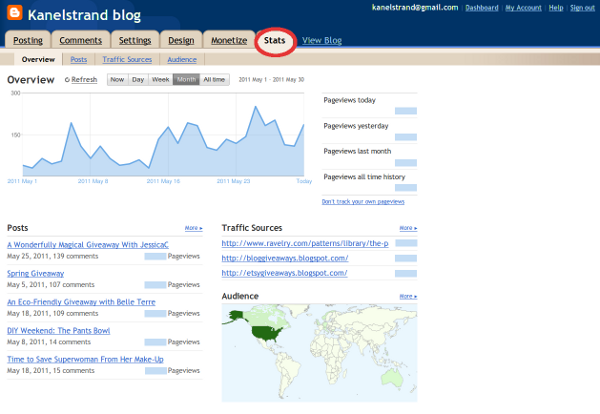Click the pageviews line chart
The width and height of the screenshot is (600, 414).
(163, 135)
